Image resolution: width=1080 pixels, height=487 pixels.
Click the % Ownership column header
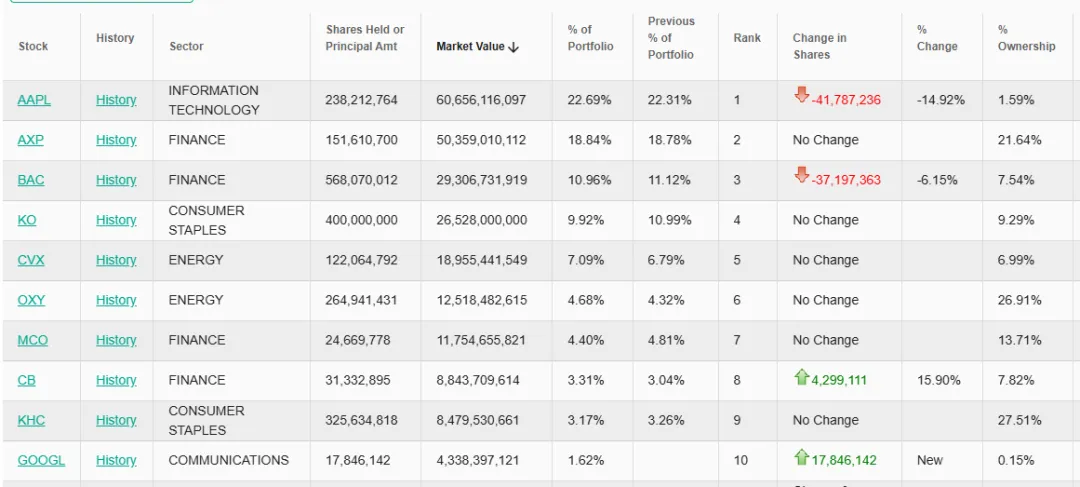tap(1026, 38)
